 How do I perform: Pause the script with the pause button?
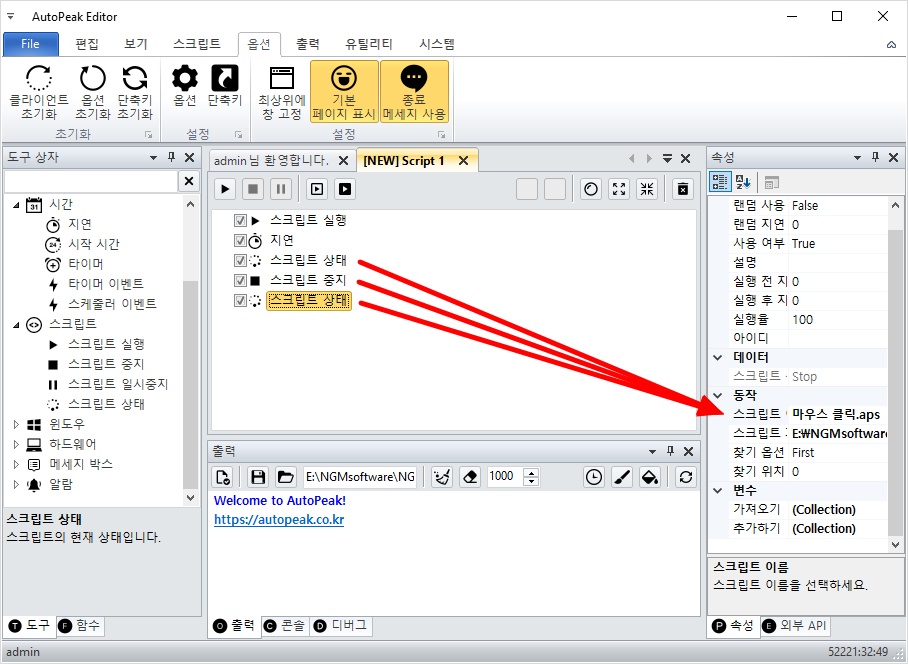281,189
